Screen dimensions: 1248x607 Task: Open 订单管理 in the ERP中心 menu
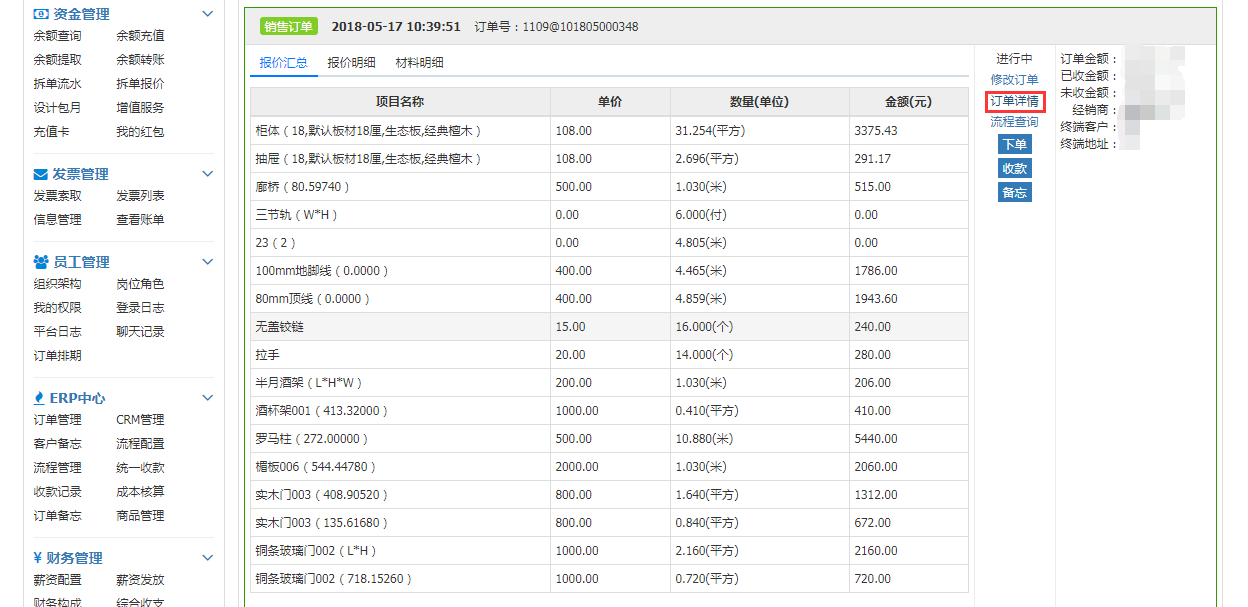coord(57,420)
